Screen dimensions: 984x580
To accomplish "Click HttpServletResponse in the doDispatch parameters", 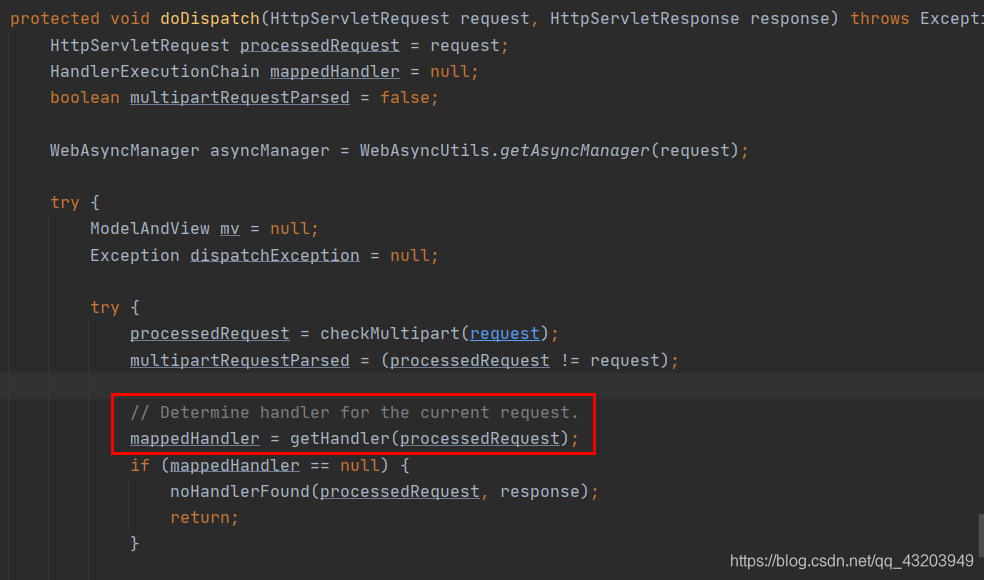I will point(644,19).
